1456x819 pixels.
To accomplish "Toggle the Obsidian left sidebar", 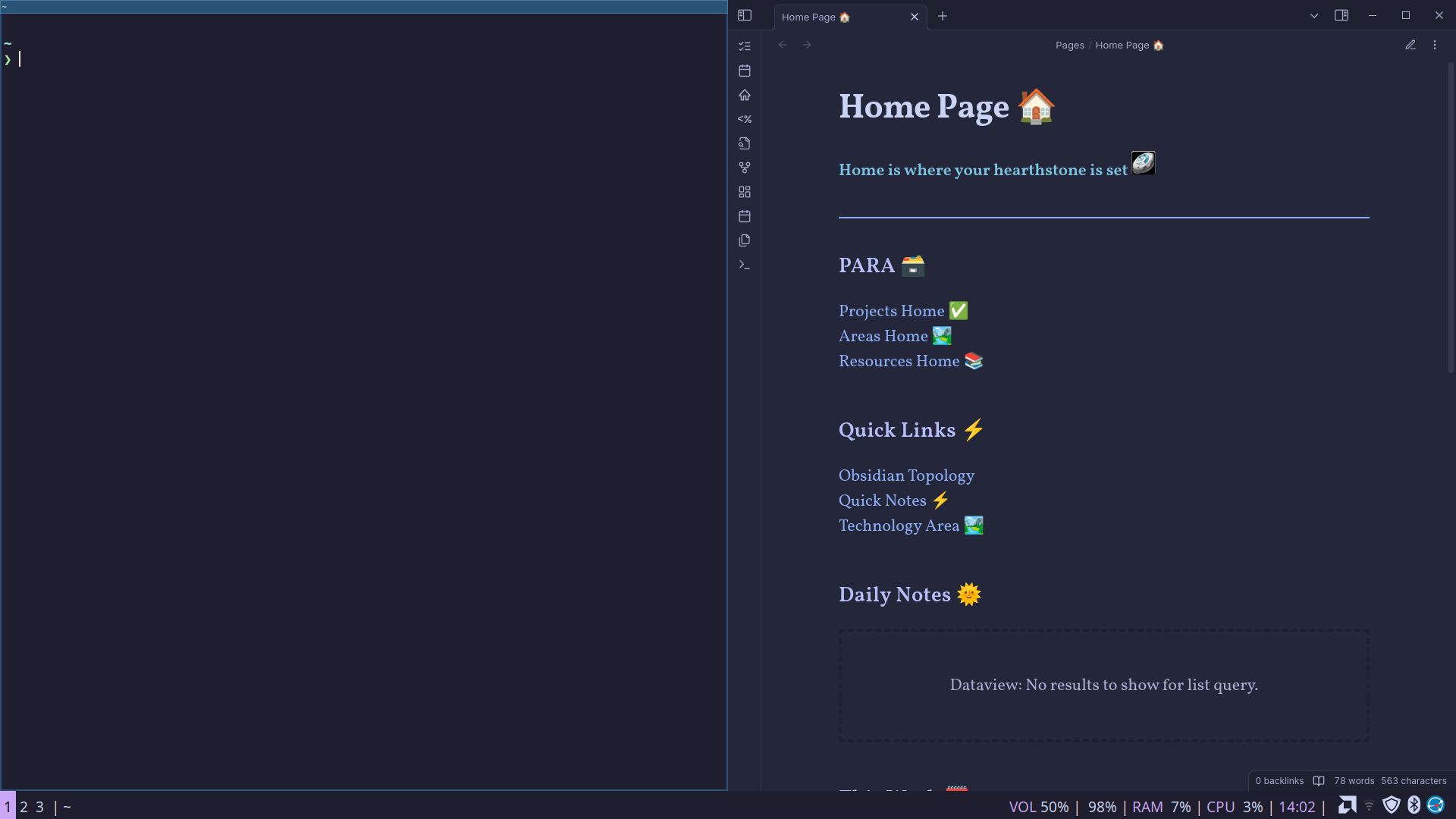I will [x=745, y=15].
